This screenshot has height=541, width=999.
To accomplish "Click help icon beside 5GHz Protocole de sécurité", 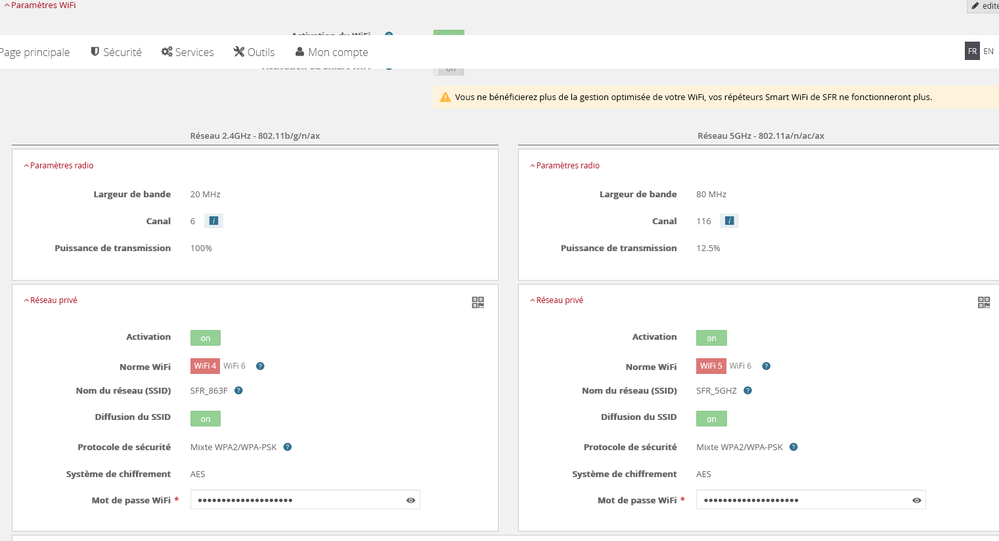I will coord(793,447).
